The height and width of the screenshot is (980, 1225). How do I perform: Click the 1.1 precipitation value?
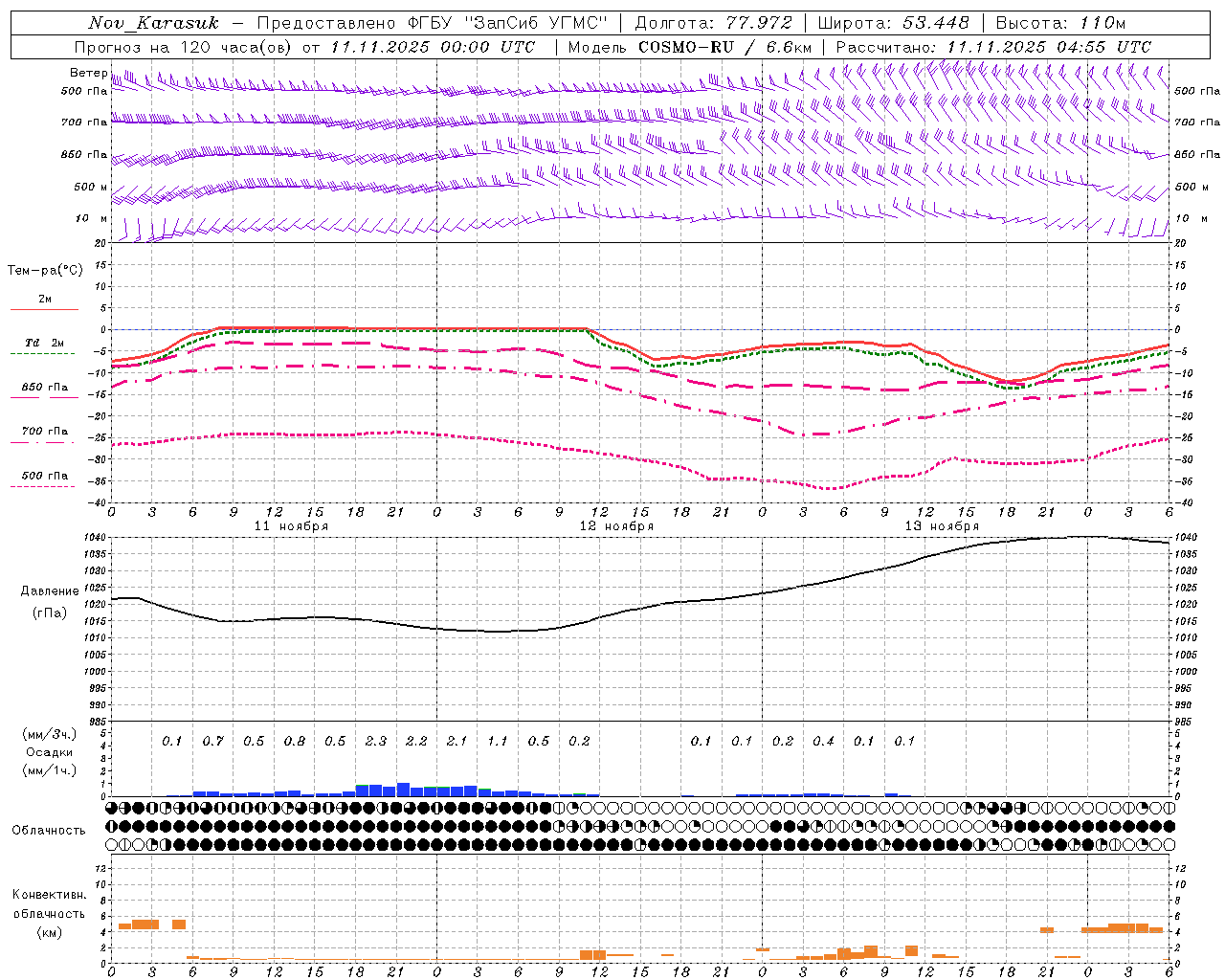(x=498, y=742)
